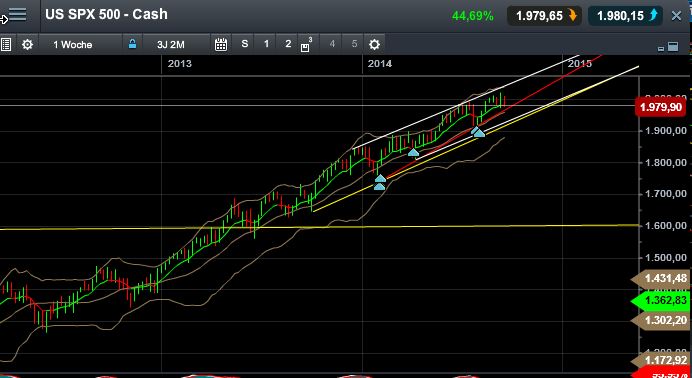Select chart preset '1'
692x378 pixels.
266,44
